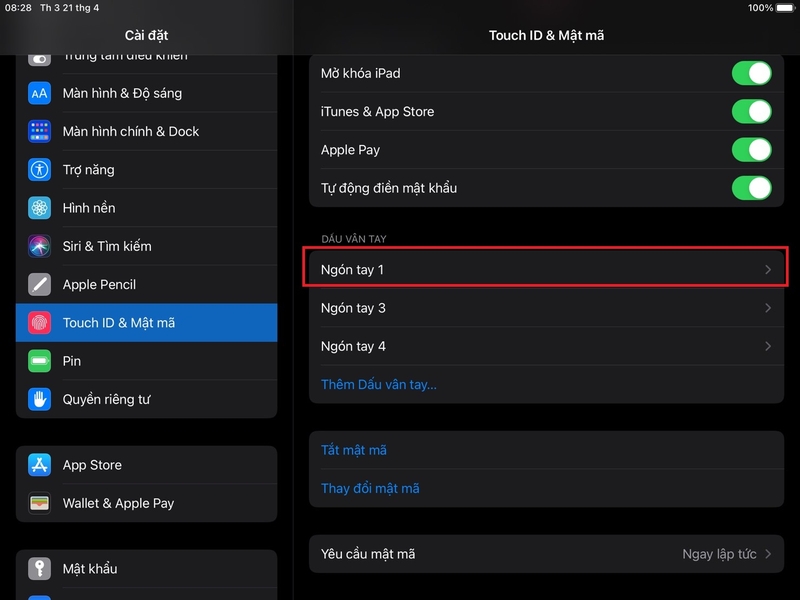Go to Trợ năng settings
The width and height of the screenshot is (800, 600).
click(146, 170)
